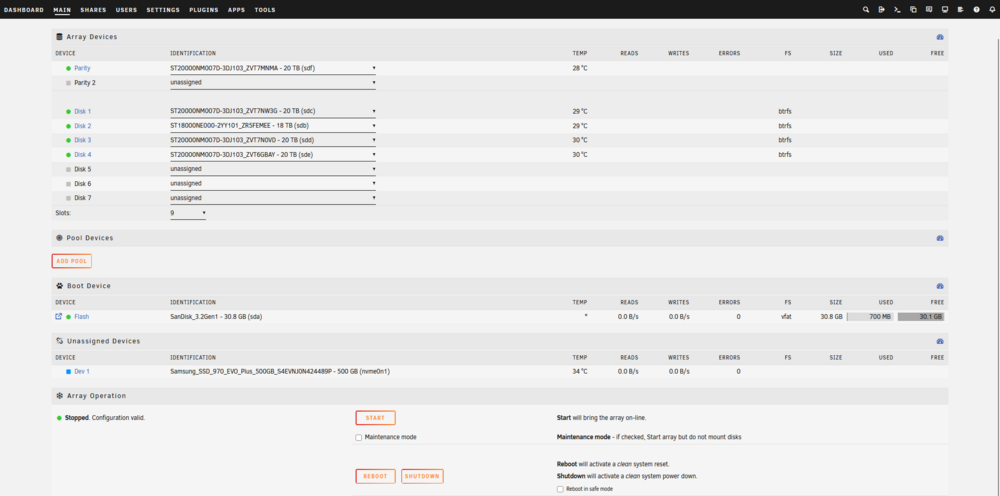Go to the Dashboard menu
The image size is (1000, 496).
24,10
